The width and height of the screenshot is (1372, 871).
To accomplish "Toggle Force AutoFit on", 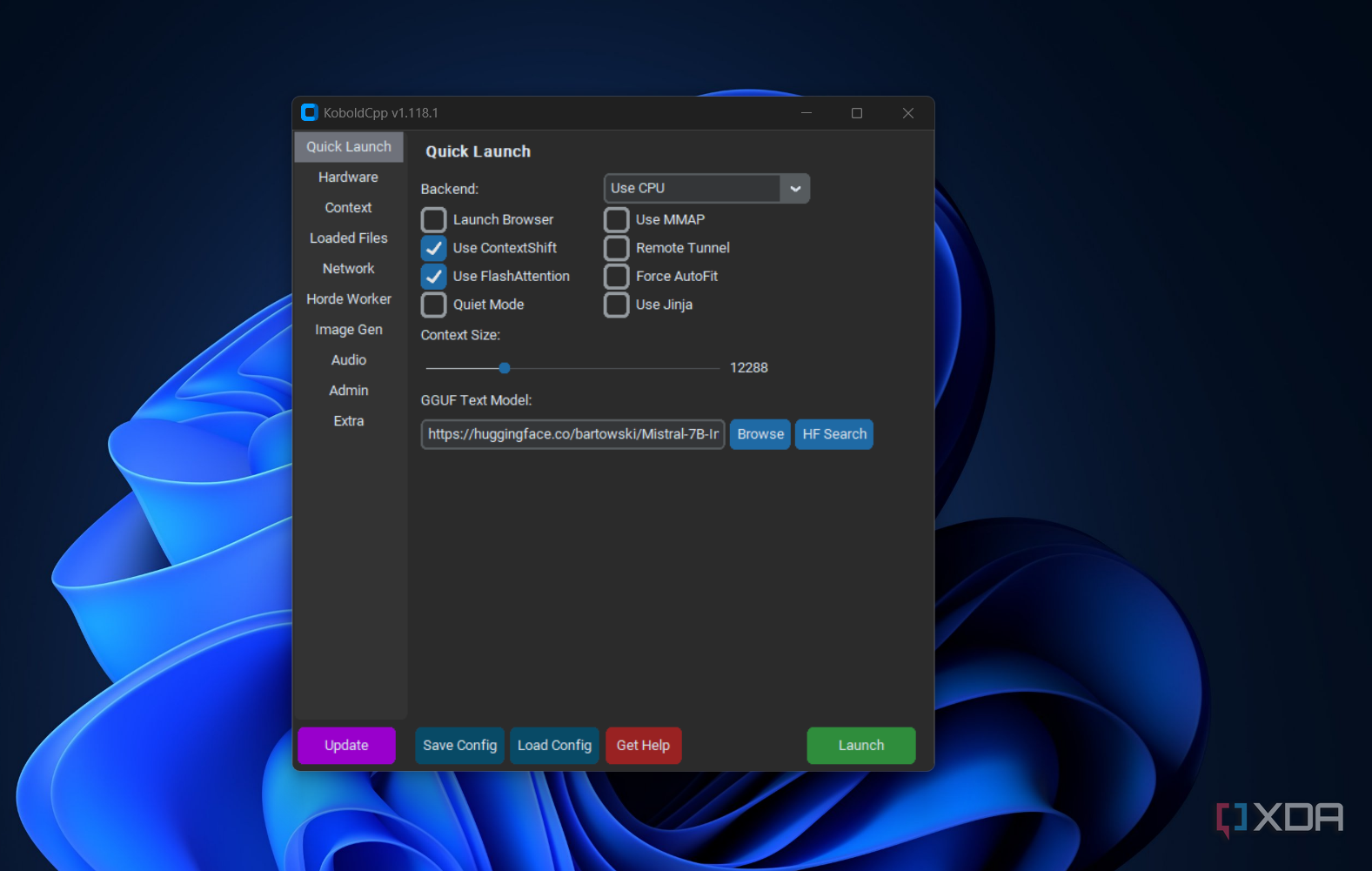I will (617, 277).
